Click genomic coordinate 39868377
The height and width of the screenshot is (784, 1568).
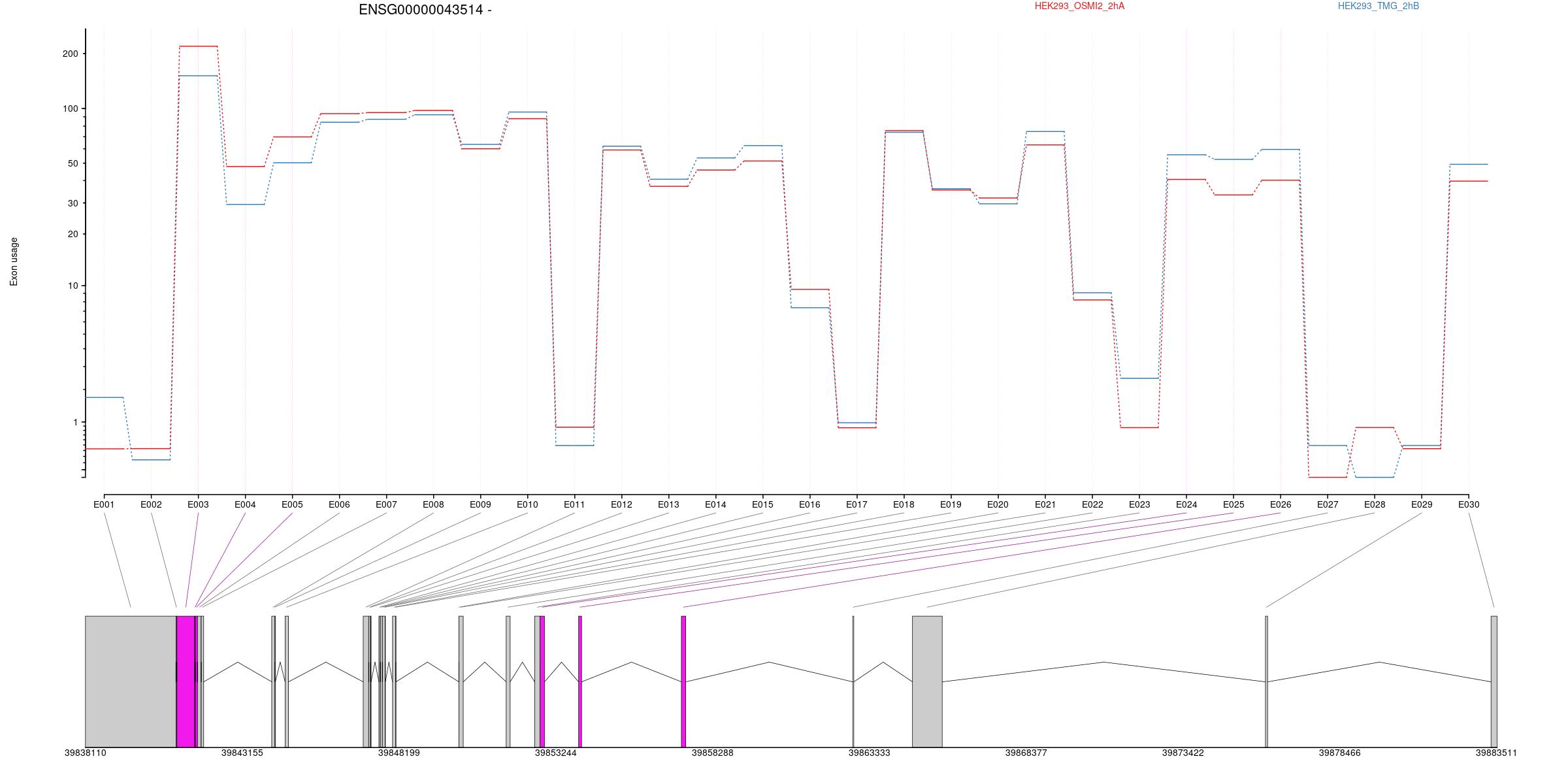coord(1026,753)
